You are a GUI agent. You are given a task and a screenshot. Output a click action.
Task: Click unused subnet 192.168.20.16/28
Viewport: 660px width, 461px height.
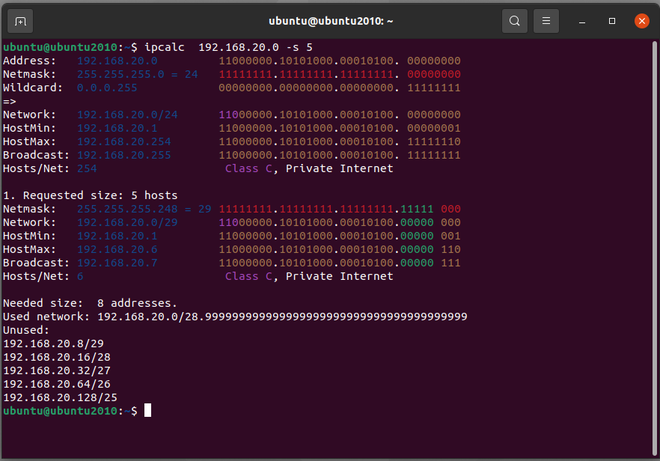(56, 357)
